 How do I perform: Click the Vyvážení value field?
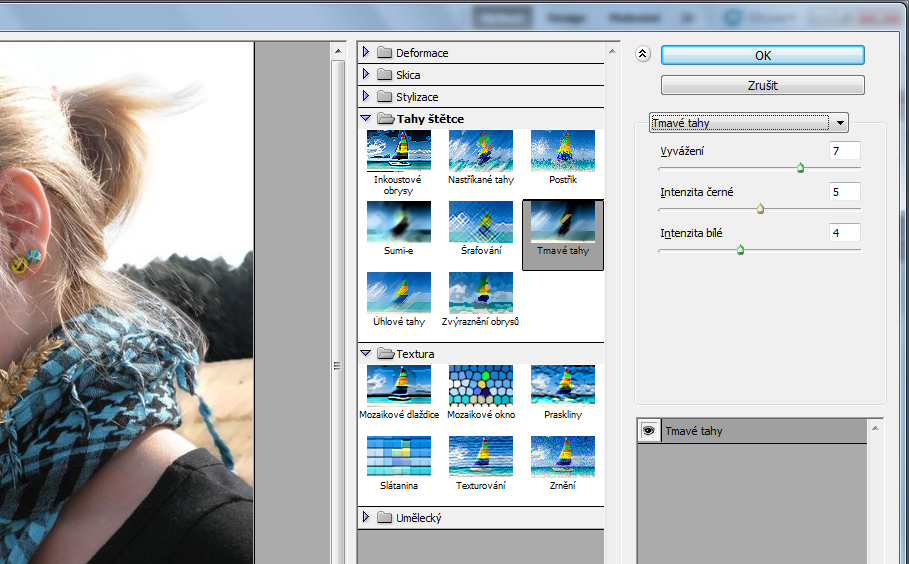[845, 151]
